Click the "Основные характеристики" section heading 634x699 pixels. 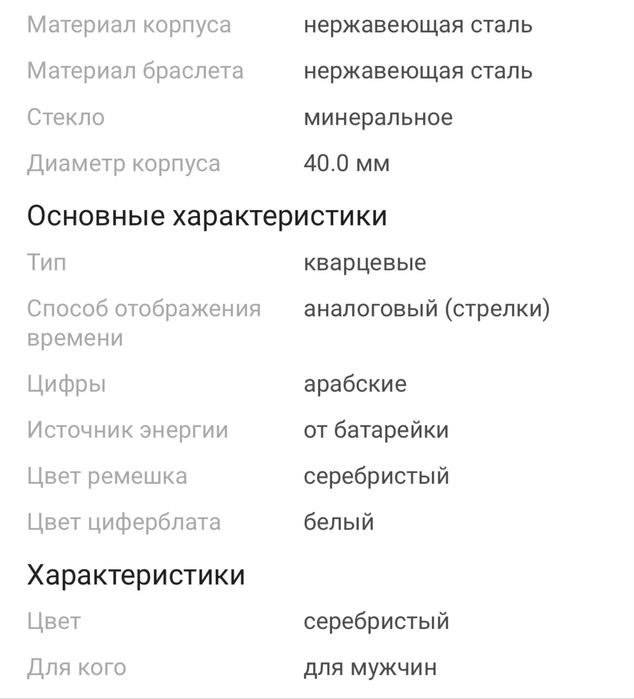coord(207,215)
